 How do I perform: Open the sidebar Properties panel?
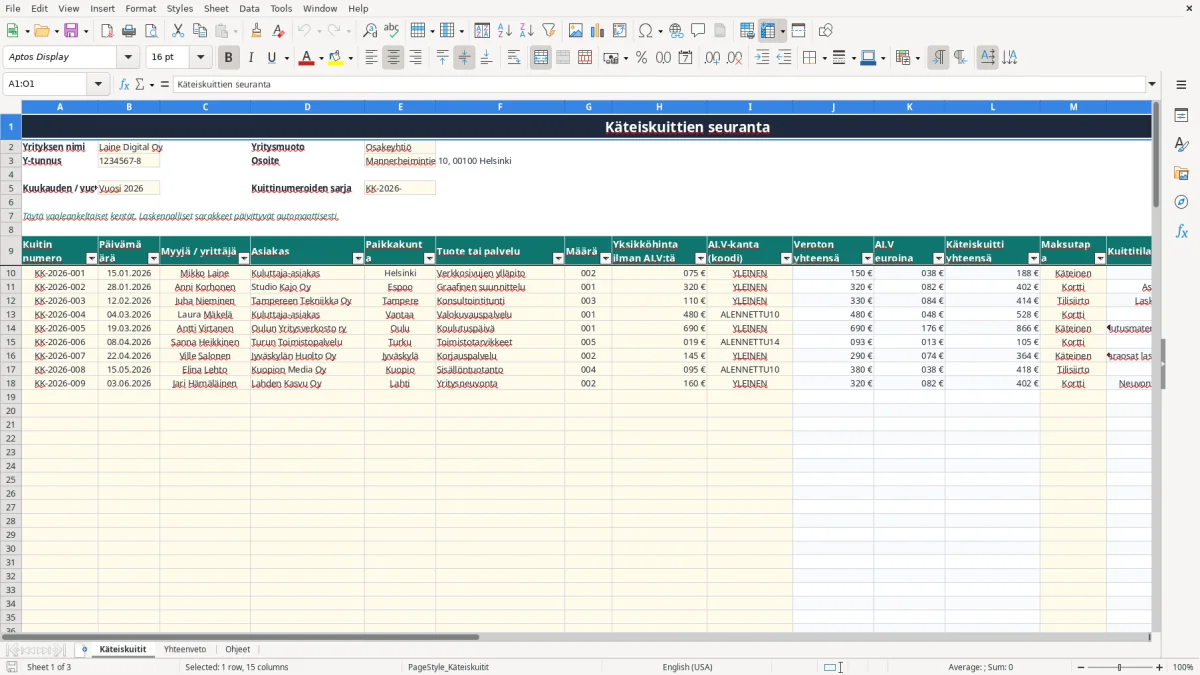1181,116
